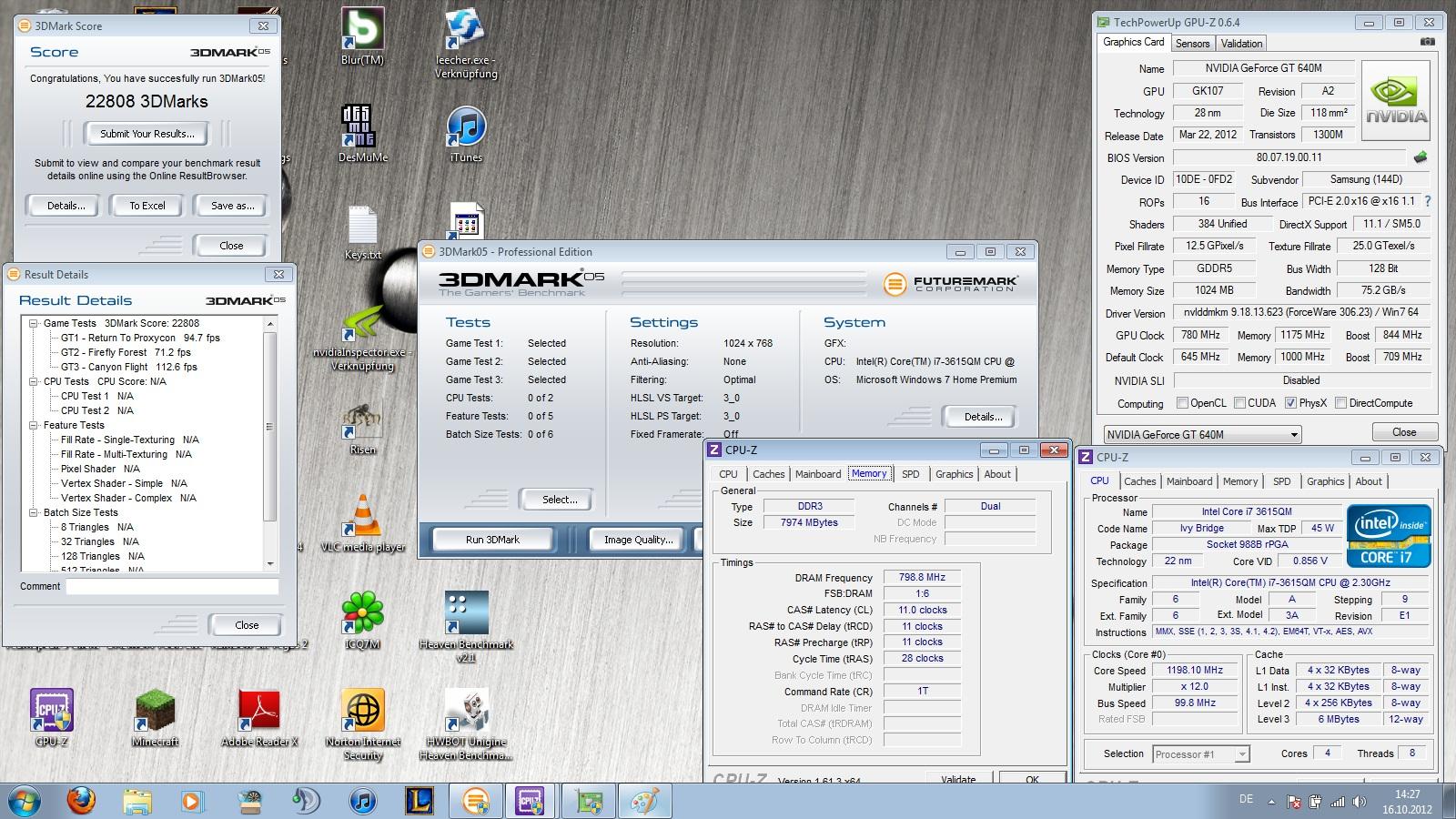Click the Result Details scrollbar down arrow

point(269,564)
